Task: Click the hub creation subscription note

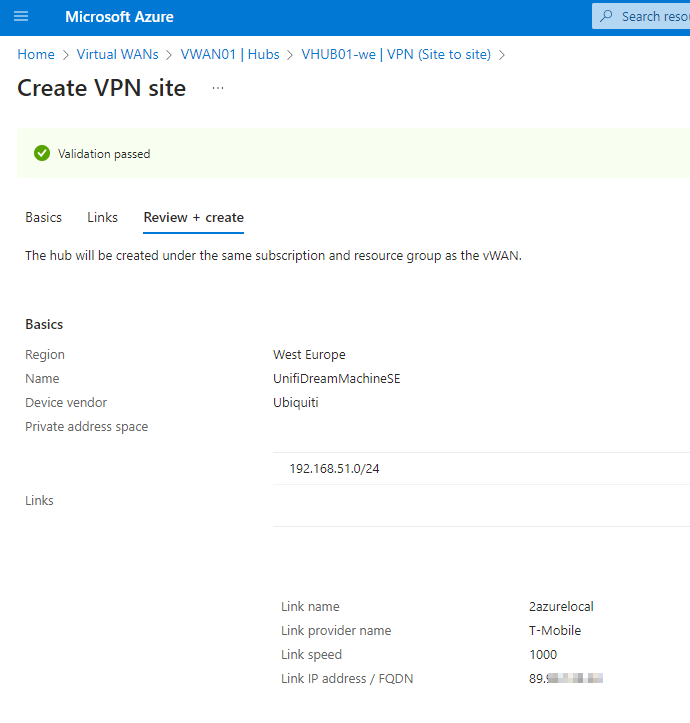Action: coord(274,255)
